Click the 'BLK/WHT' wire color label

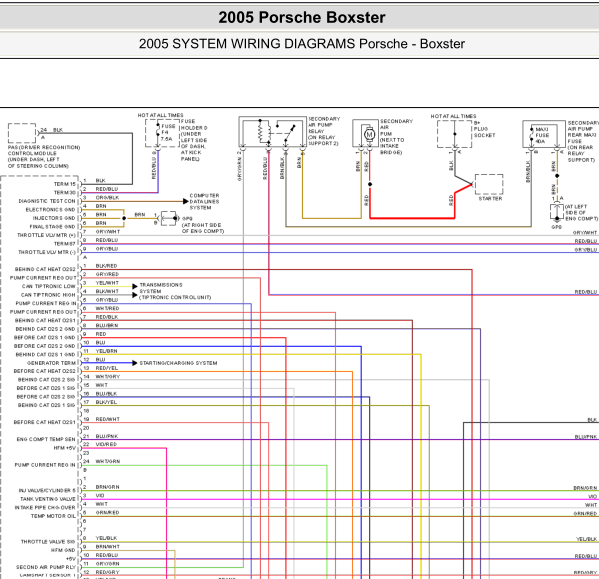click(x=107, y=291)
